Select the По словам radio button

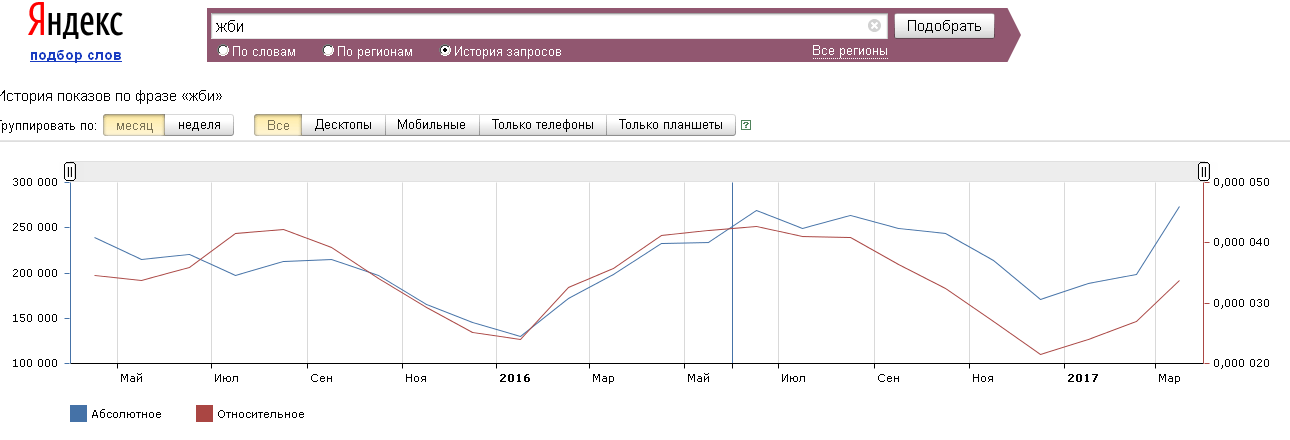coord(224,51)
